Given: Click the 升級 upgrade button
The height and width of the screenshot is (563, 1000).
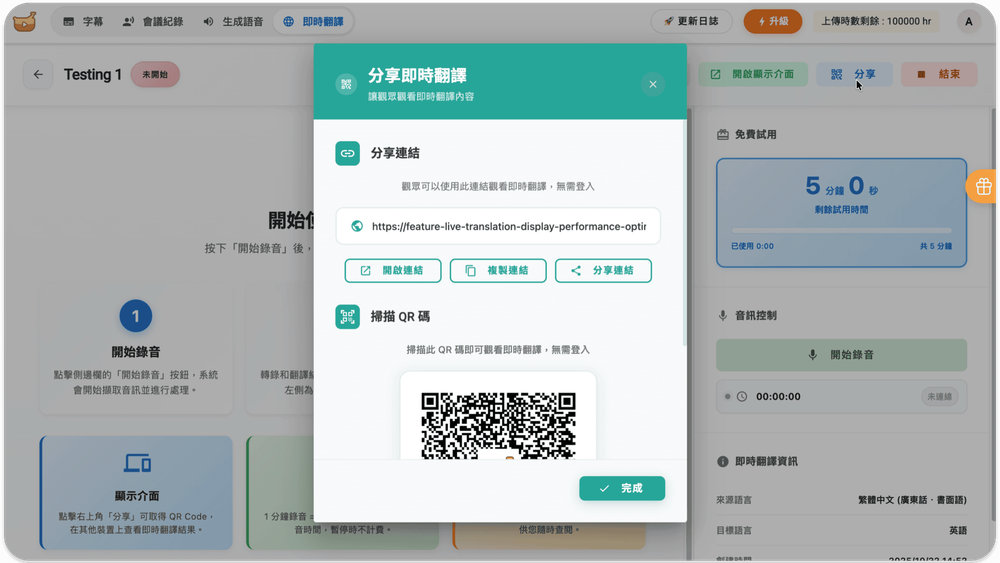Looking at the screenshot, I should pos(772,21).
